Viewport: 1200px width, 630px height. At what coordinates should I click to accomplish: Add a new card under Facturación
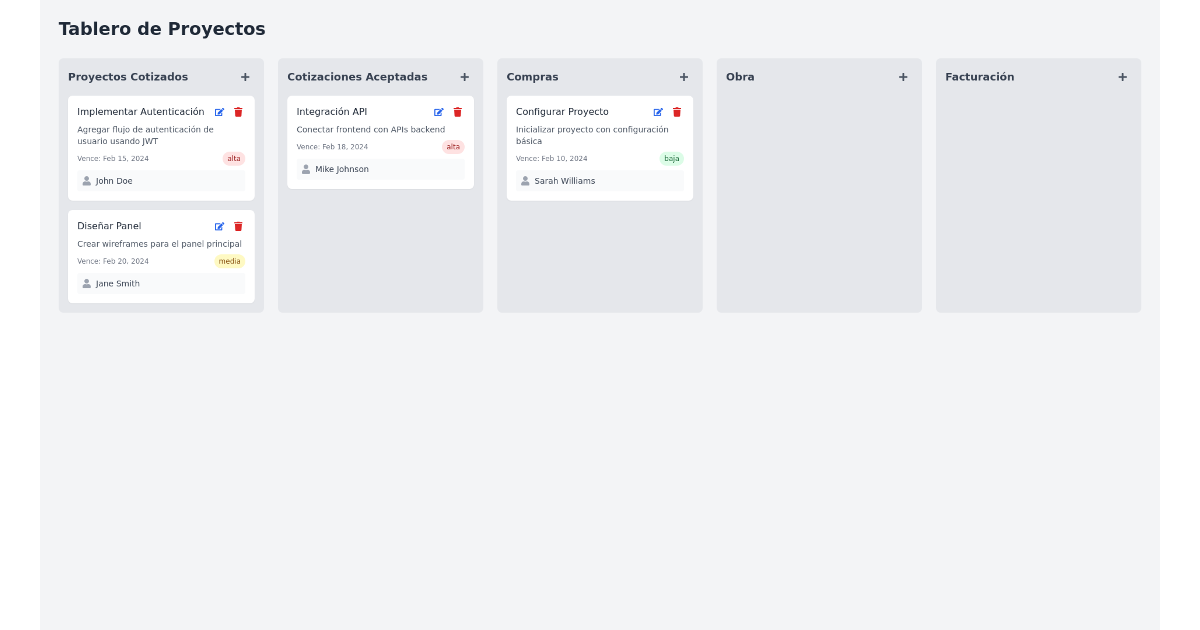(x=1122, y=76)
